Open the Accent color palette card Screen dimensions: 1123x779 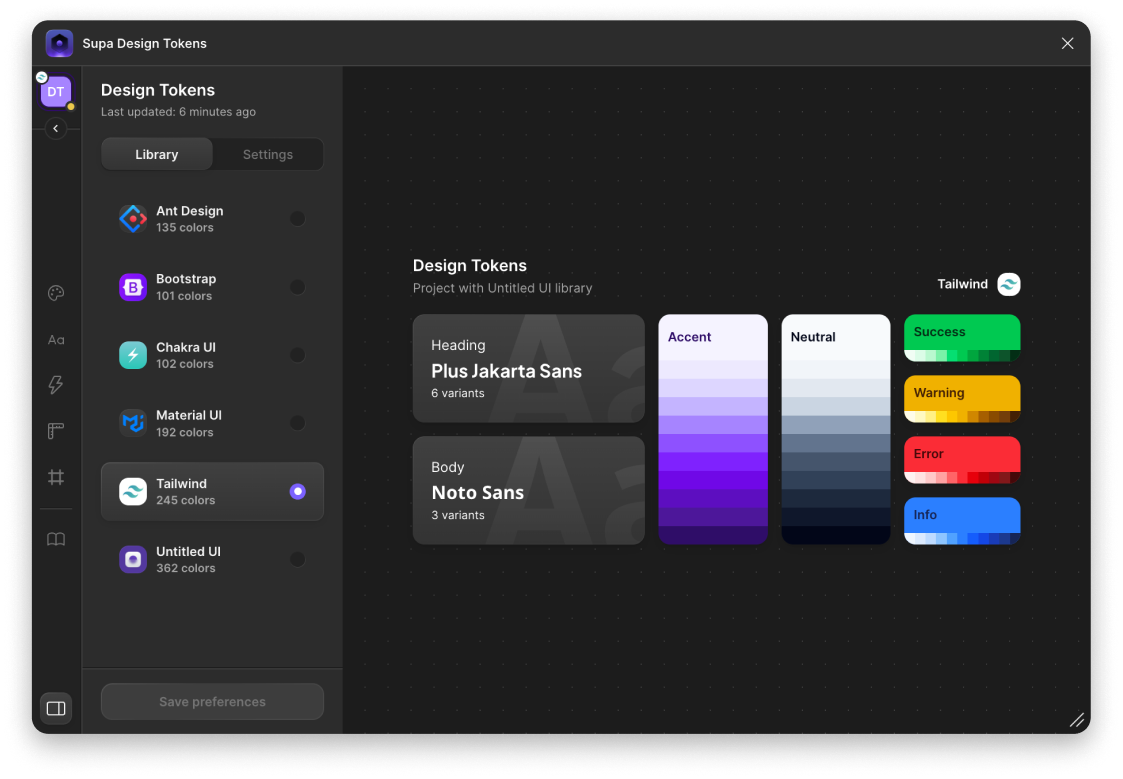713,430
